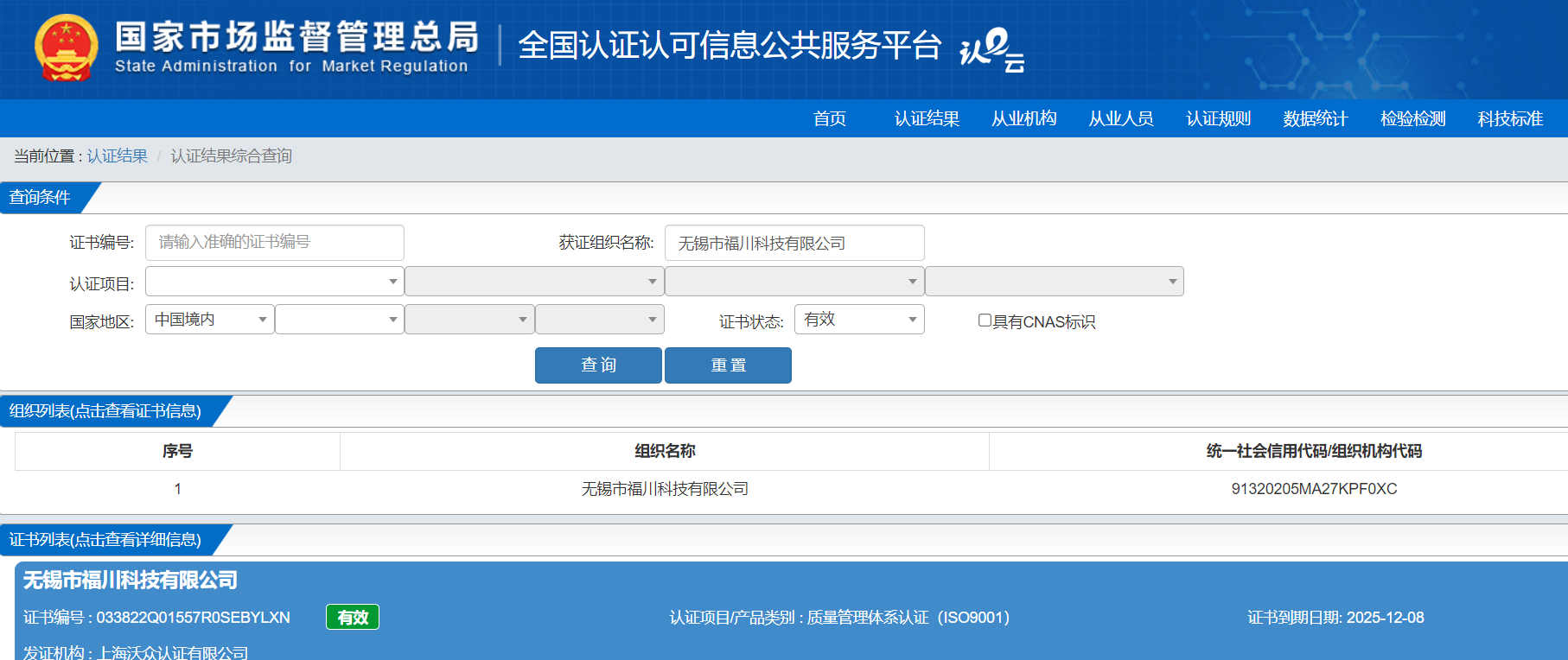Select organization row 无锡市福川科技有限公司
This screenshot has height=660, width=1568.
tap(665, 489)
